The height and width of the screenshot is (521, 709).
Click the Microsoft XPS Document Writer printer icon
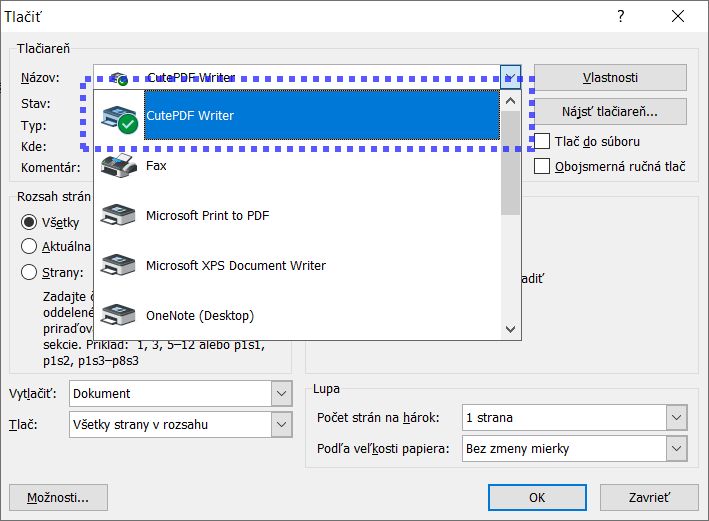click(x=118, y=265)
